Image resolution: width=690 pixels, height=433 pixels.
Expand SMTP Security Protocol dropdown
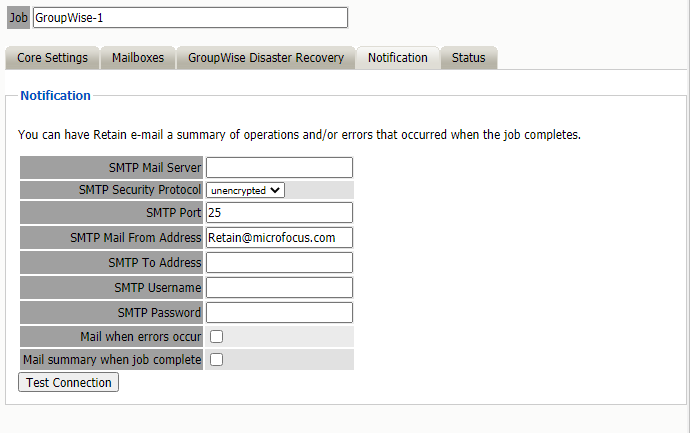pyautogui.click(x=246, y=190)
